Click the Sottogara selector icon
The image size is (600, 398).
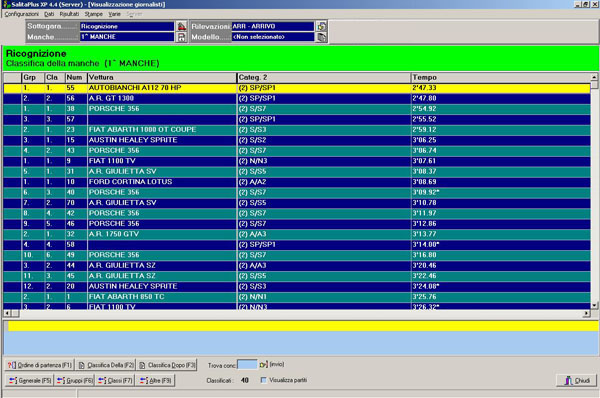pos(181,26)
